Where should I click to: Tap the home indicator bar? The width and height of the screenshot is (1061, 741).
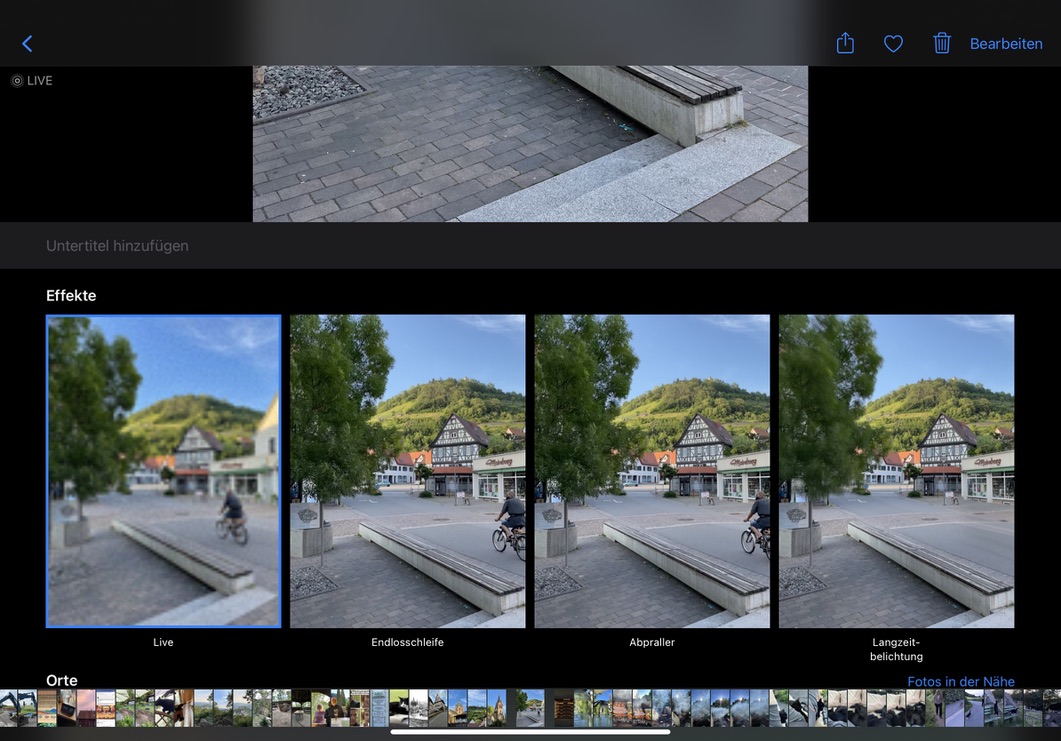click(x=530, y=732)
